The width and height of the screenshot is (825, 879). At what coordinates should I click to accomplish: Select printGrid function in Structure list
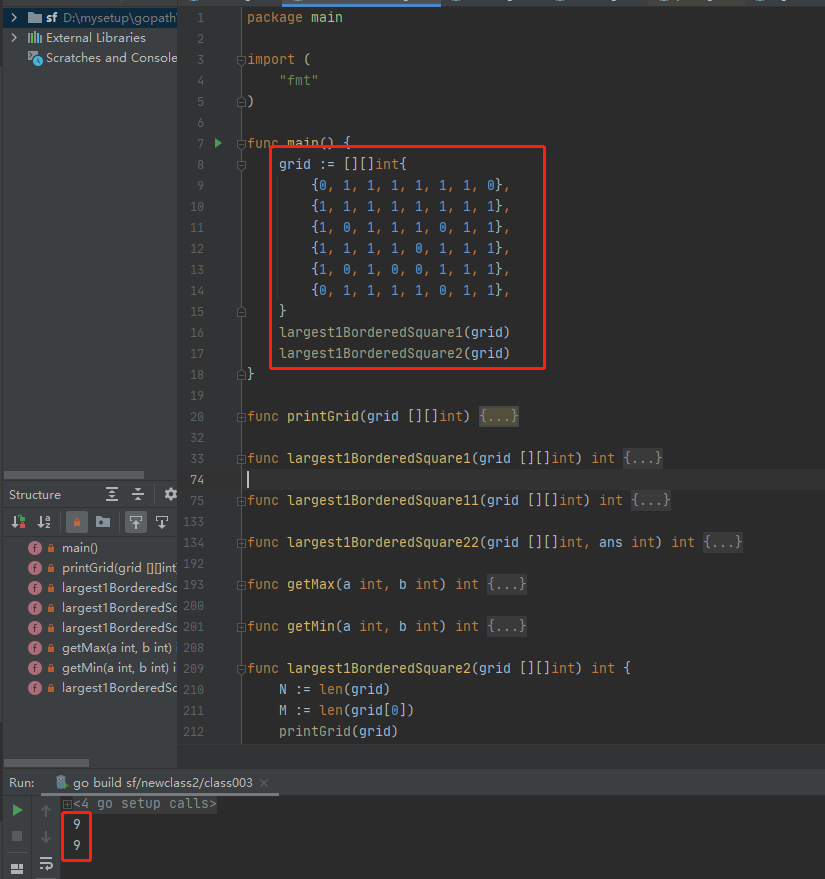[119, 568]
